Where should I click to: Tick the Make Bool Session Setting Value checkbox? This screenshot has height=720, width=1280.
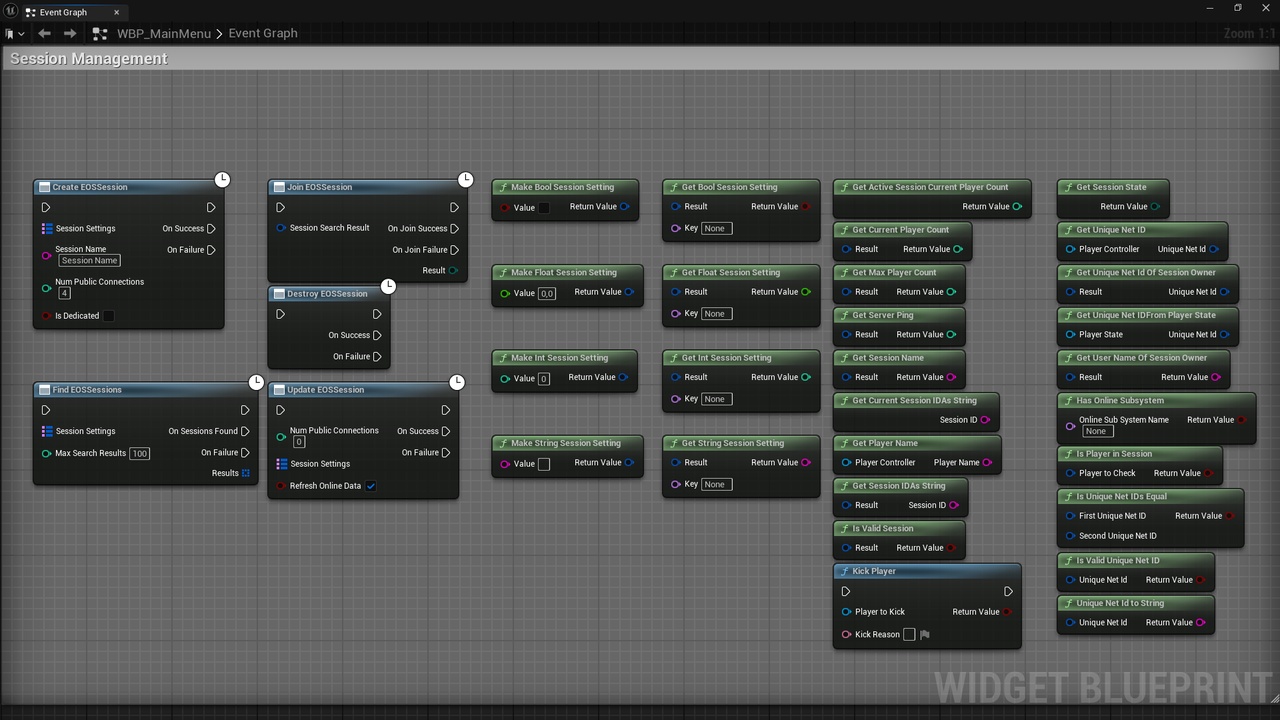coord(544,208)
